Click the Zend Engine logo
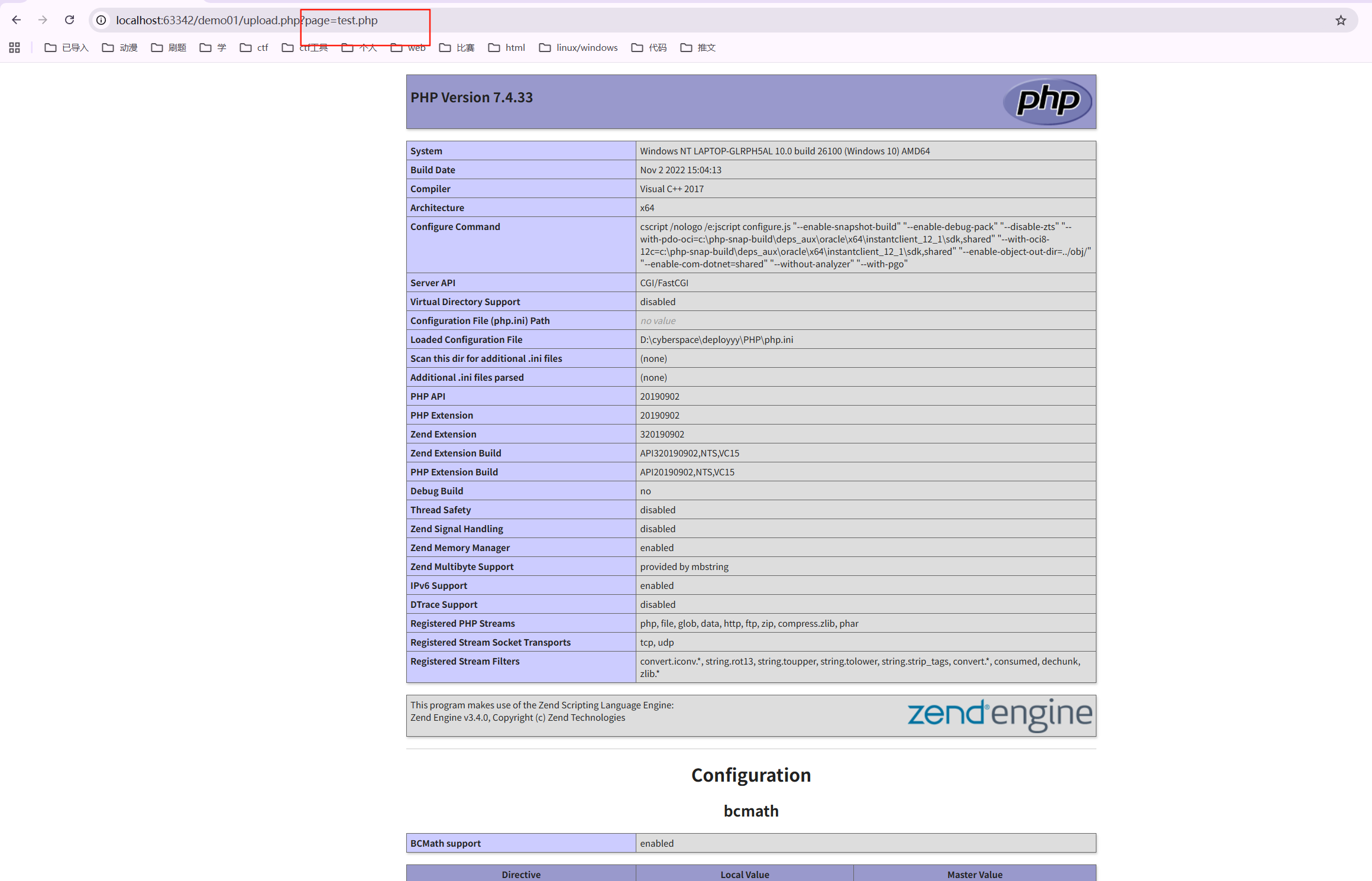This screenshot has height=881, width=1372. (999, 714)
